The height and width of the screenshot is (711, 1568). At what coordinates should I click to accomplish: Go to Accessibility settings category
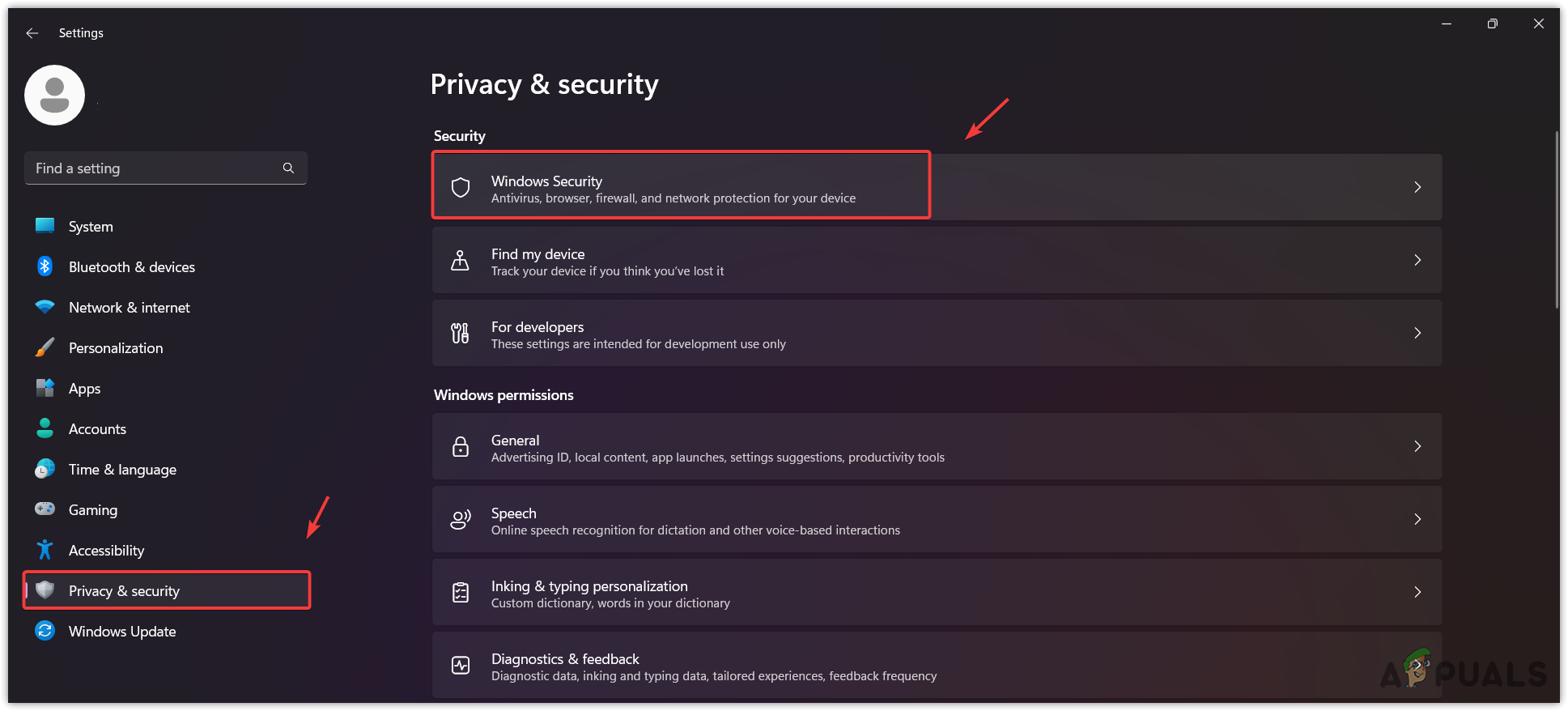[106, 551]
